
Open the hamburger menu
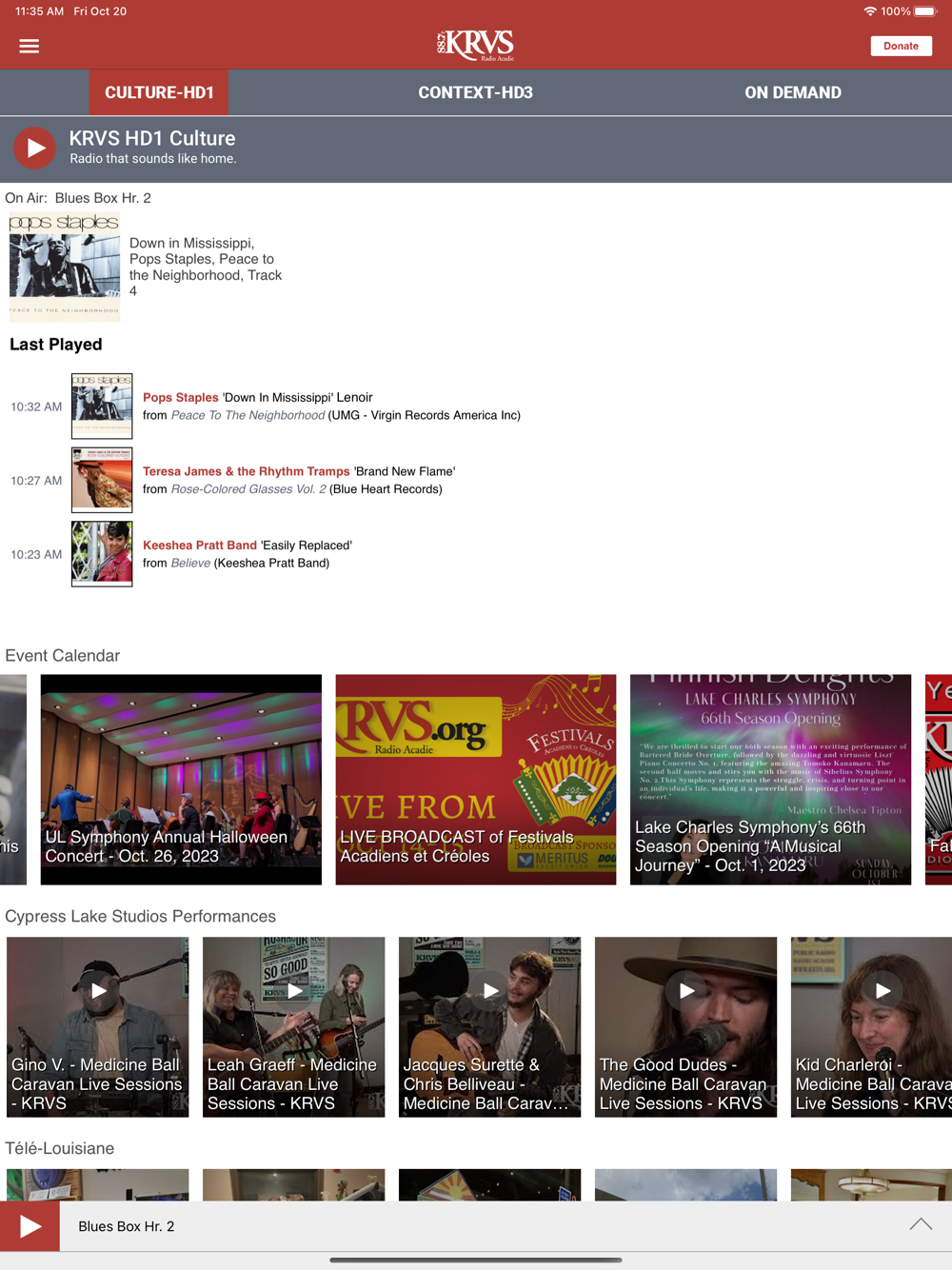[x=30, y=46]
